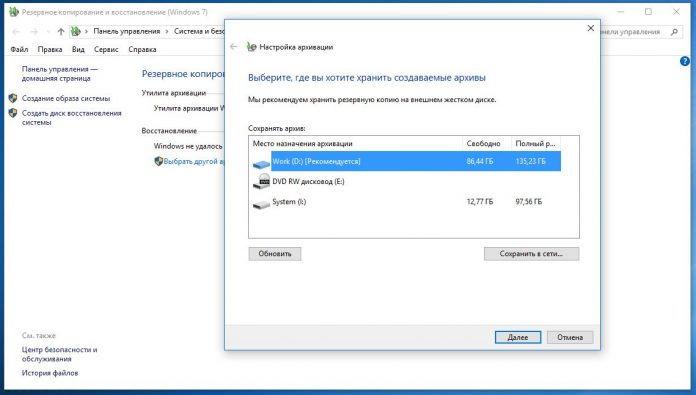Open the blue help question mark icon

[684, 61]
